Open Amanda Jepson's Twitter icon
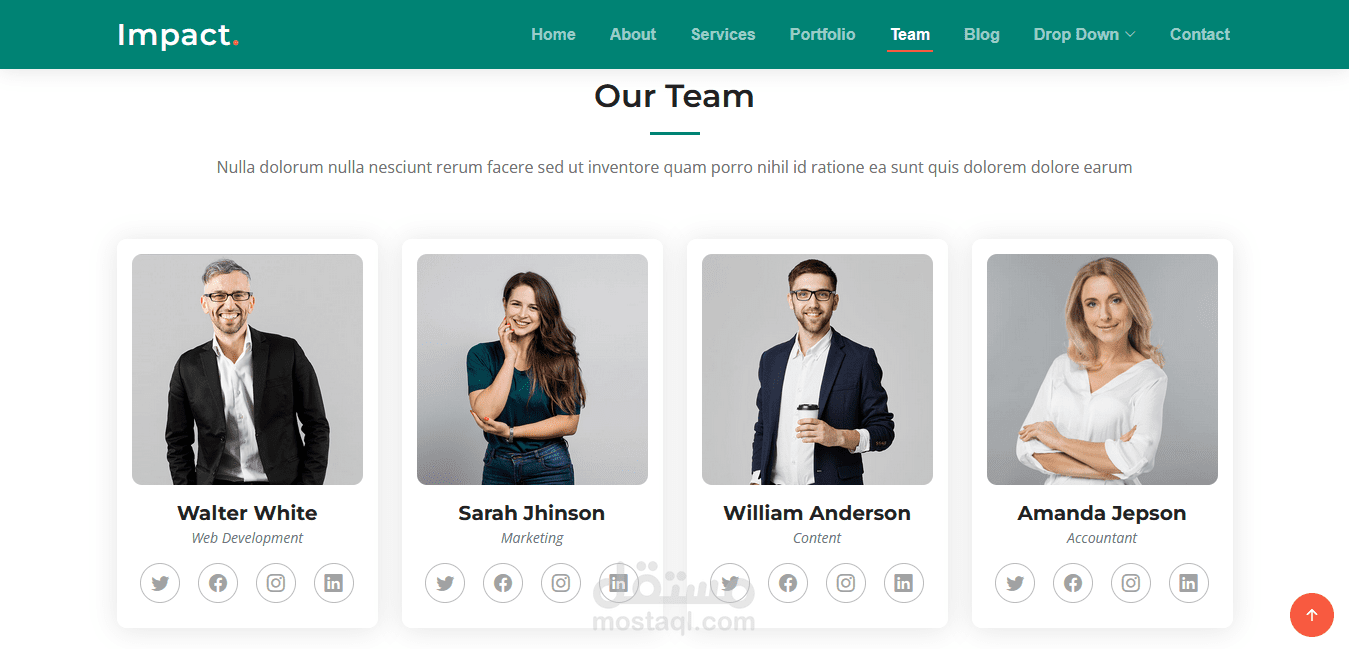This screenshot has height=649, width=1349. coord(1015,583)
